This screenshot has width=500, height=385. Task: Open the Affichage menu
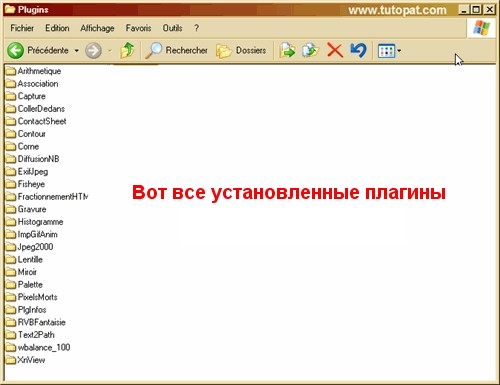coord(97,28)
